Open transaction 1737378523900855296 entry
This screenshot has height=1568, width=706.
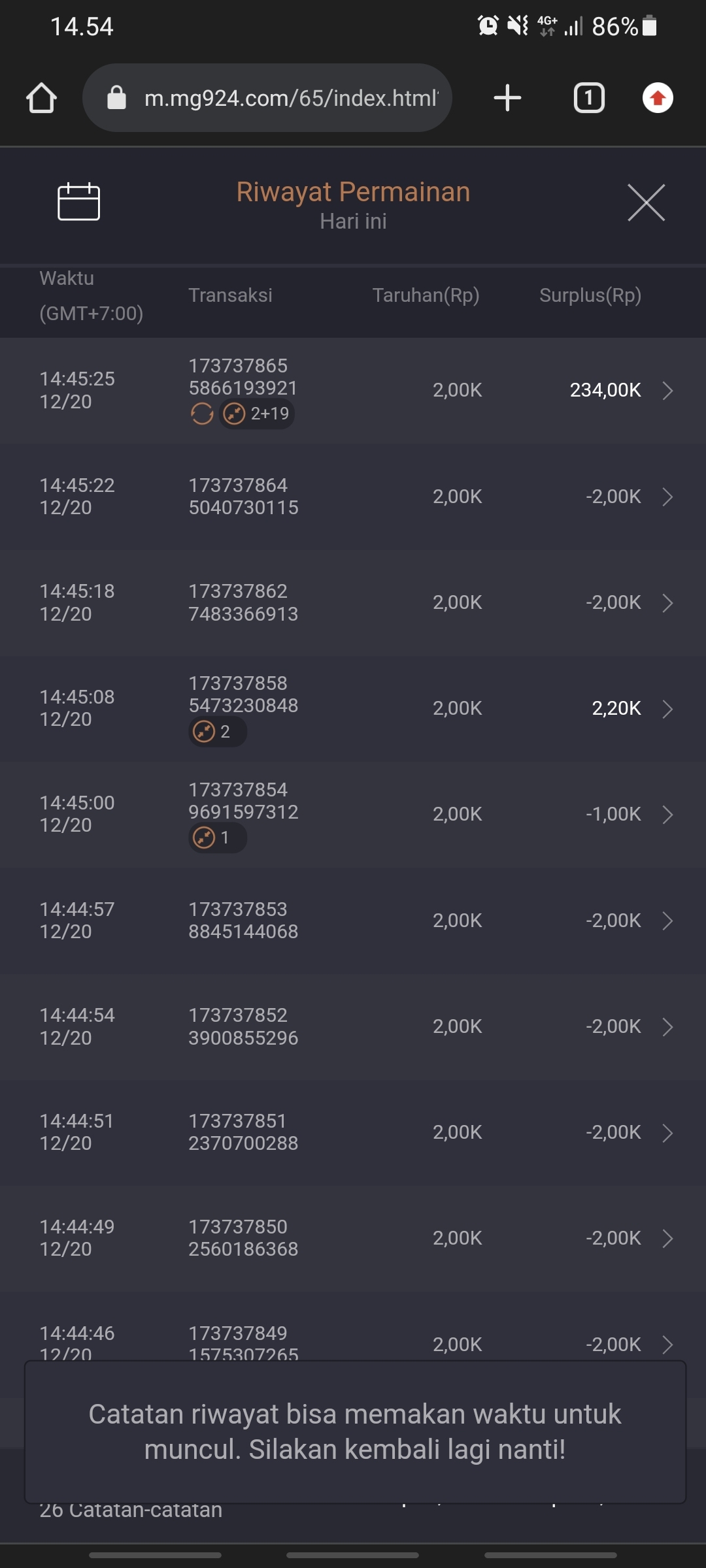[243, 1026]
